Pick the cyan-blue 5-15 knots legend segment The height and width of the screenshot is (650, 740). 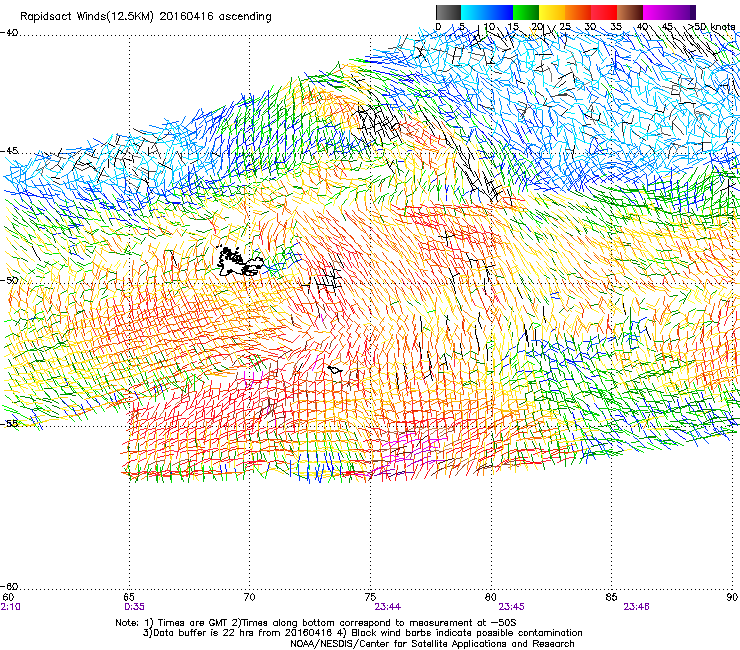point(487,12)
